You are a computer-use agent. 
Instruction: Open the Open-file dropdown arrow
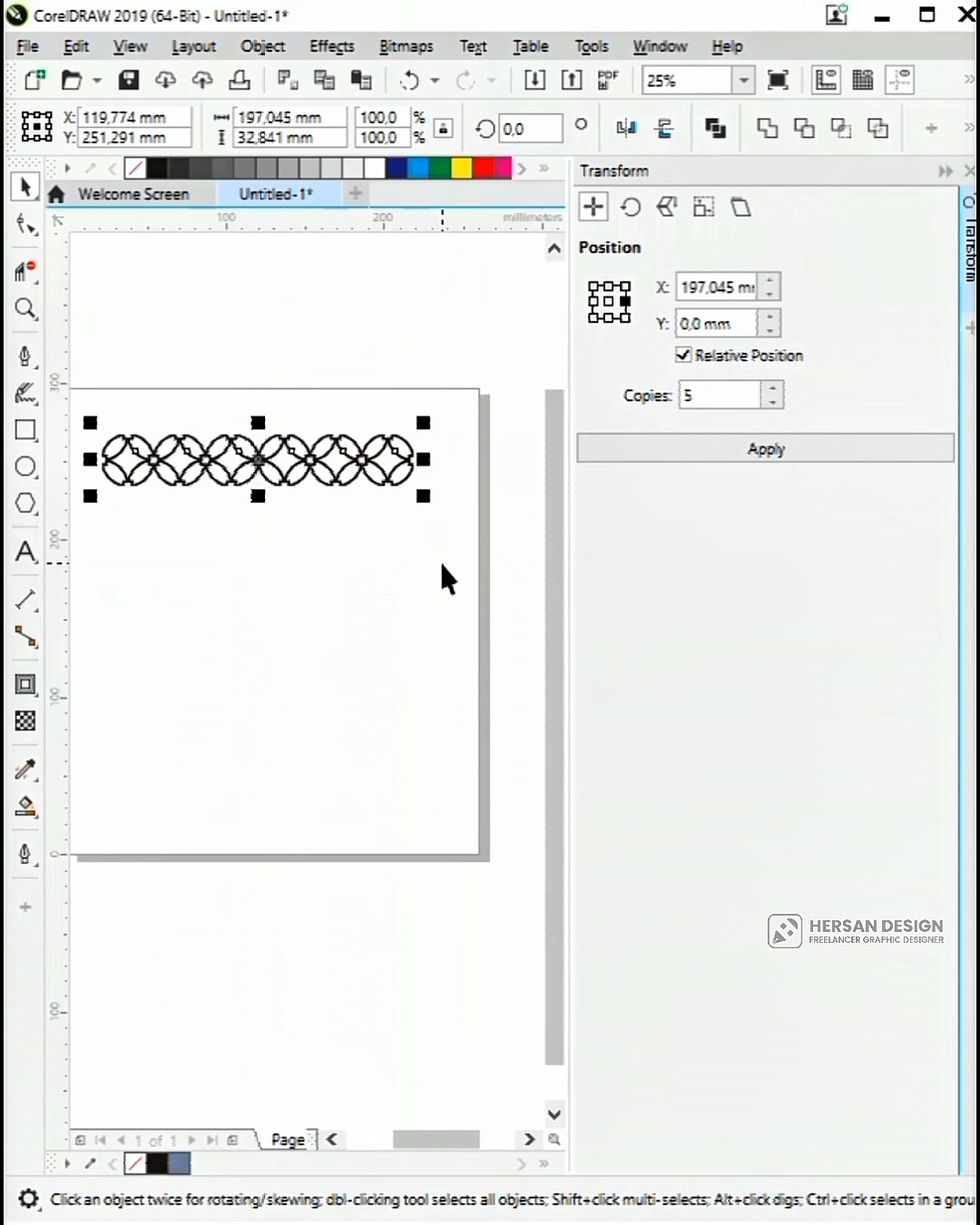tap(96, 81)
